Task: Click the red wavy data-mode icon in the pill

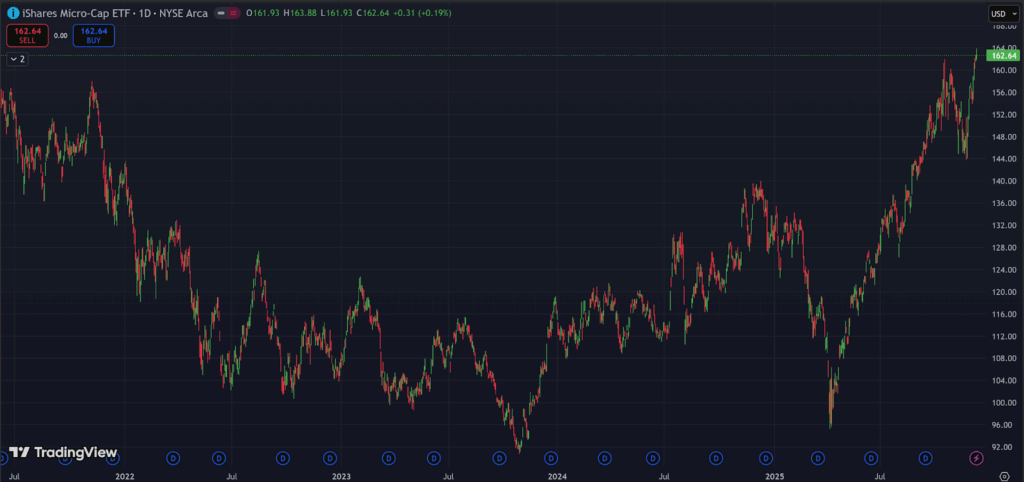Action: coord(233,13)
